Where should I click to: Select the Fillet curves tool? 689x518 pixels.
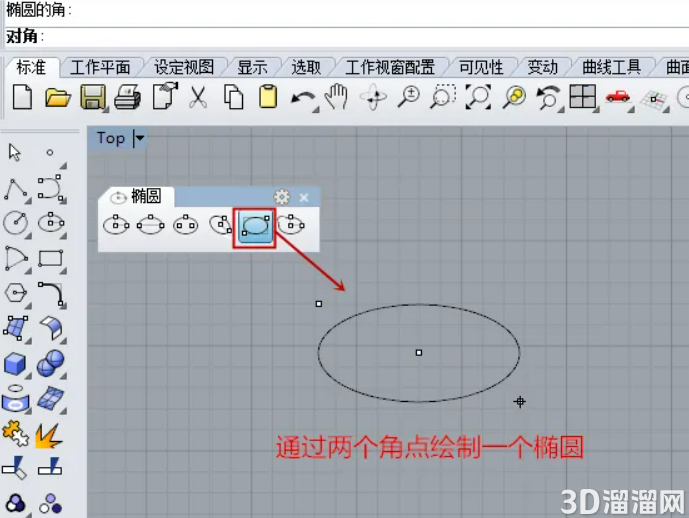click(51, 293)
